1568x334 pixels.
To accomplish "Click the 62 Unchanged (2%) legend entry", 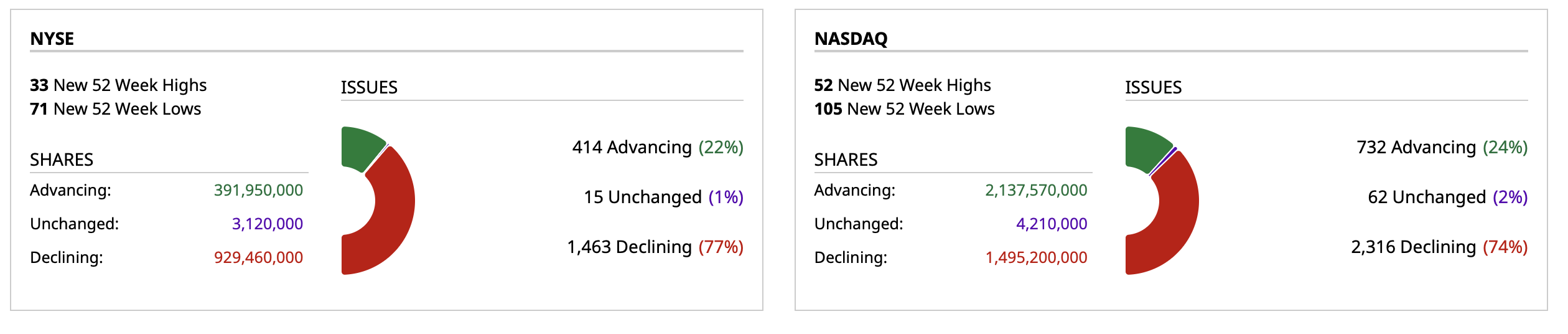I will pos(1447,197).
